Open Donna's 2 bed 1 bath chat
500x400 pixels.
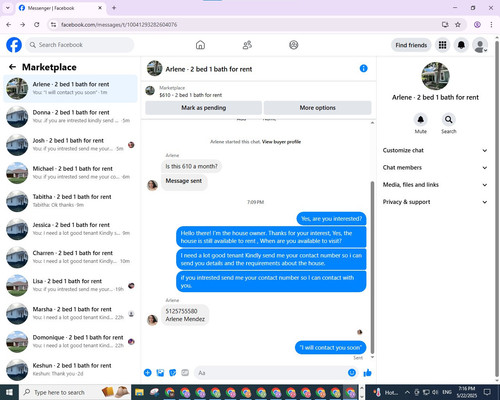[70, 117]
